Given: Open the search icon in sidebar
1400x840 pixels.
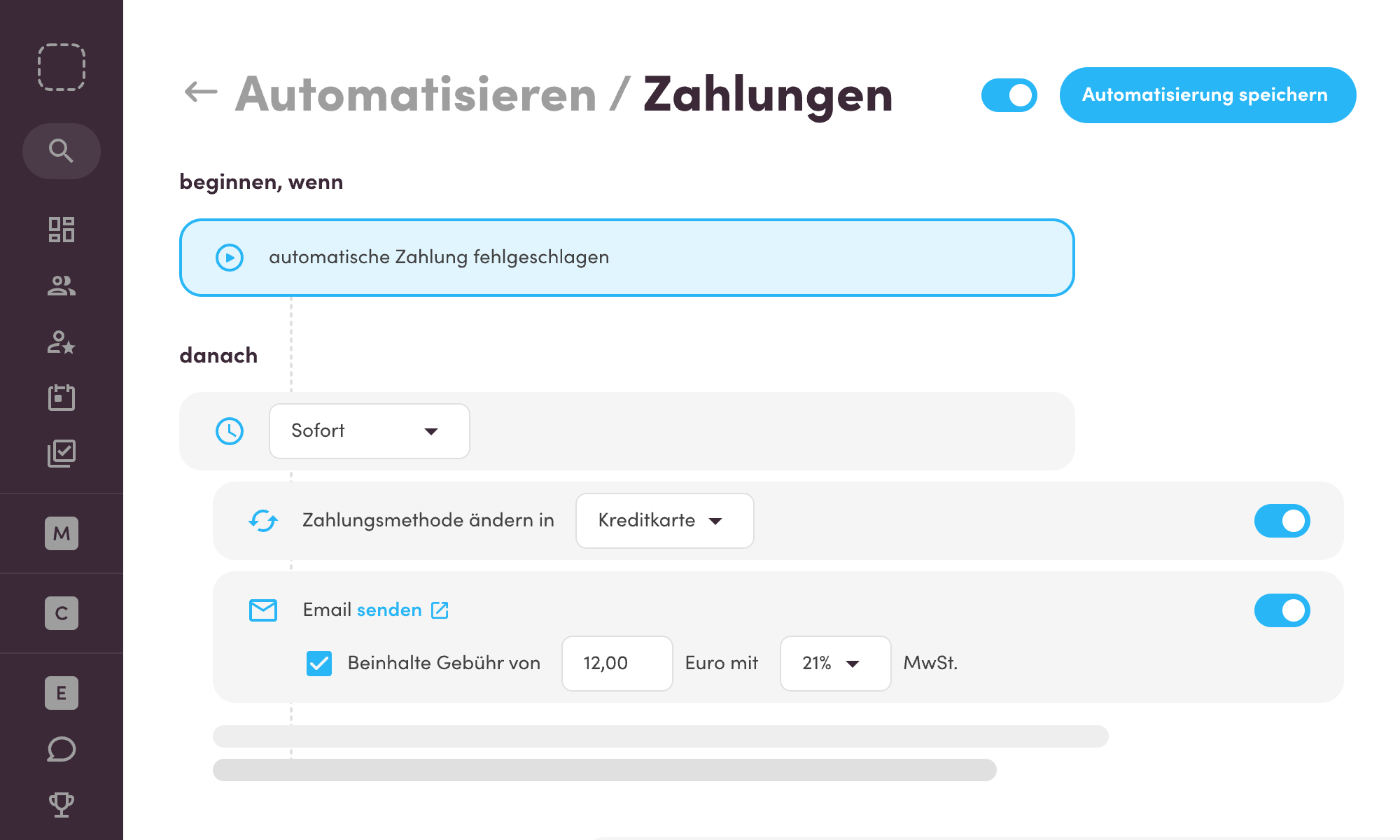Looking at the screenshot, I should point(62,150).
